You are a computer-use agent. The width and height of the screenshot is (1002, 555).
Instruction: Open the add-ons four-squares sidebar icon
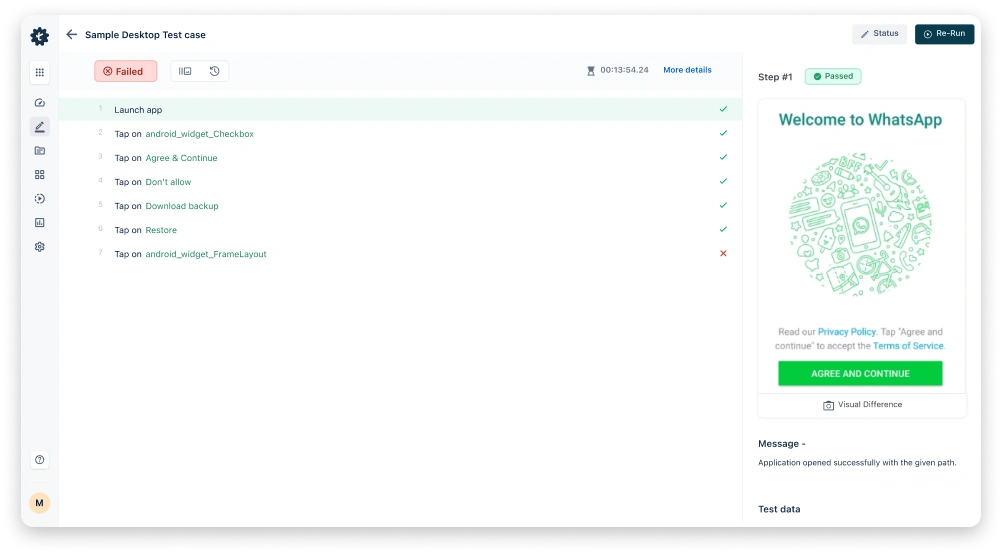pos(40,175)
